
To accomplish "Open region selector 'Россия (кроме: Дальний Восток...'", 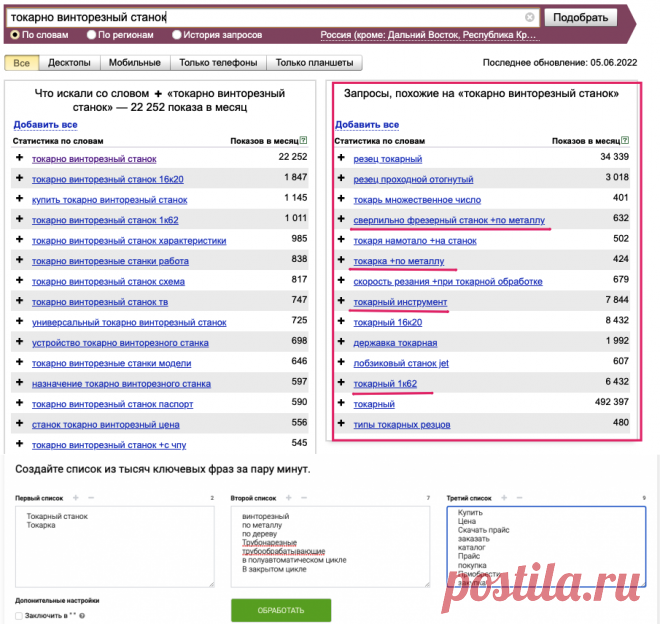I will pos(428,35).
